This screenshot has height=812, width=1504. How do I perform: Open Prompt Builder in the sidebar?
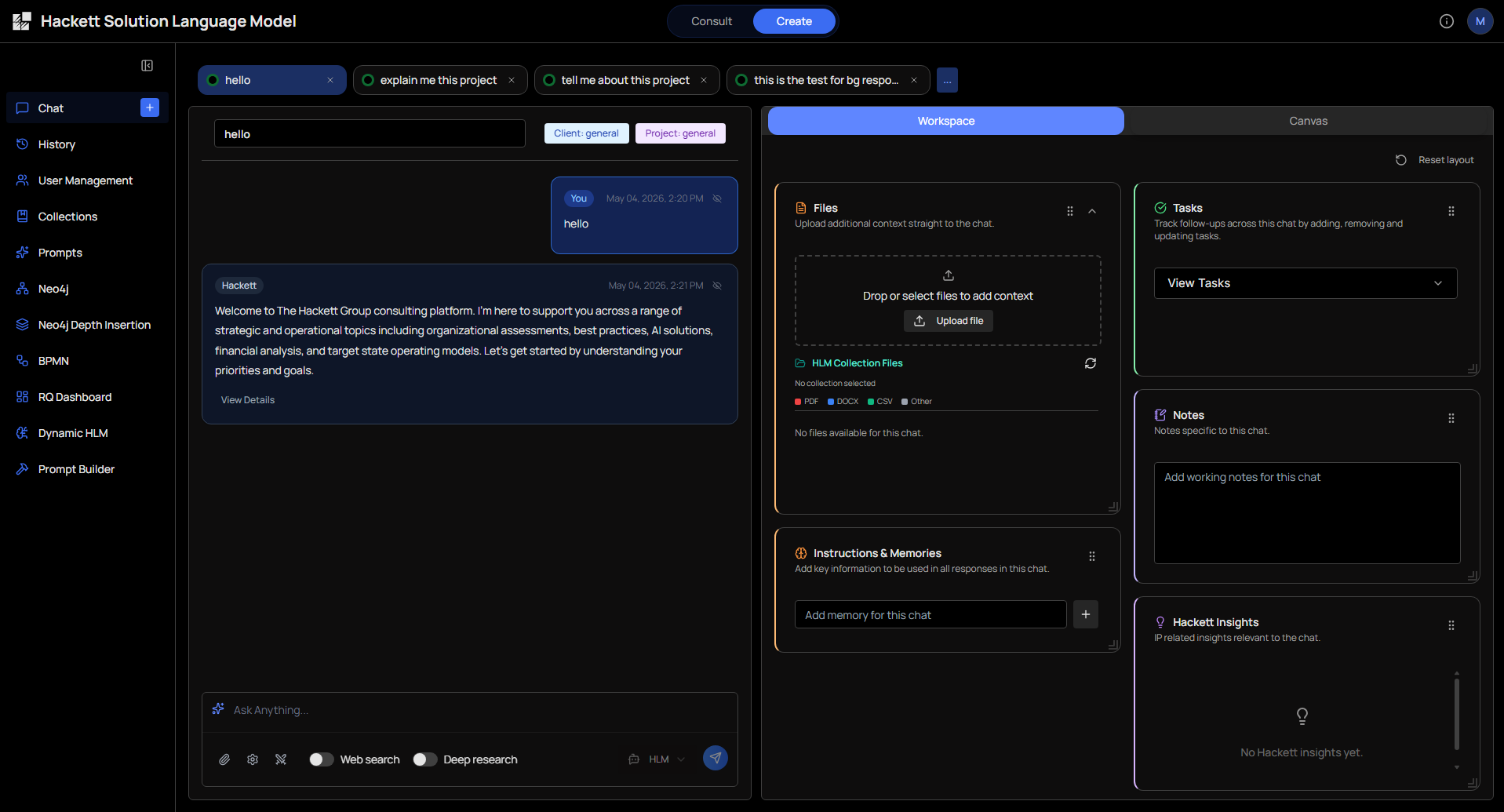pos(87,469)
